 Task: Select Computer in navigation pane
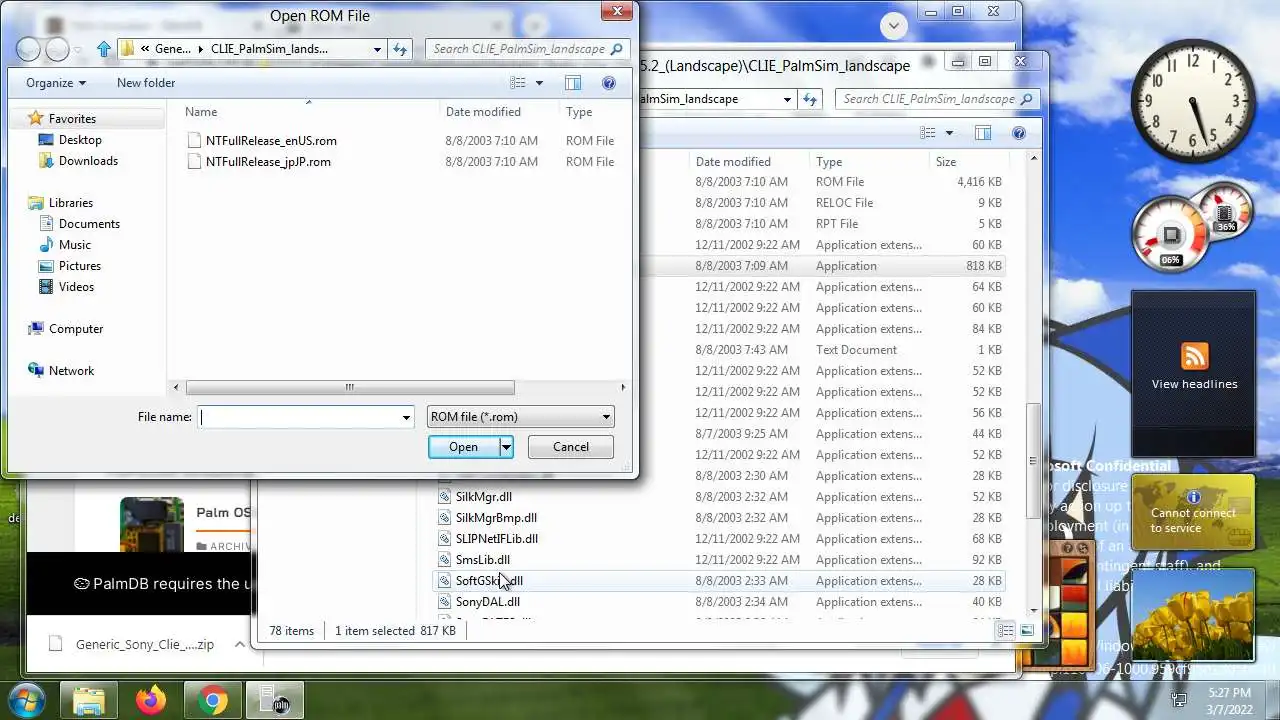[x=76, y=329]
